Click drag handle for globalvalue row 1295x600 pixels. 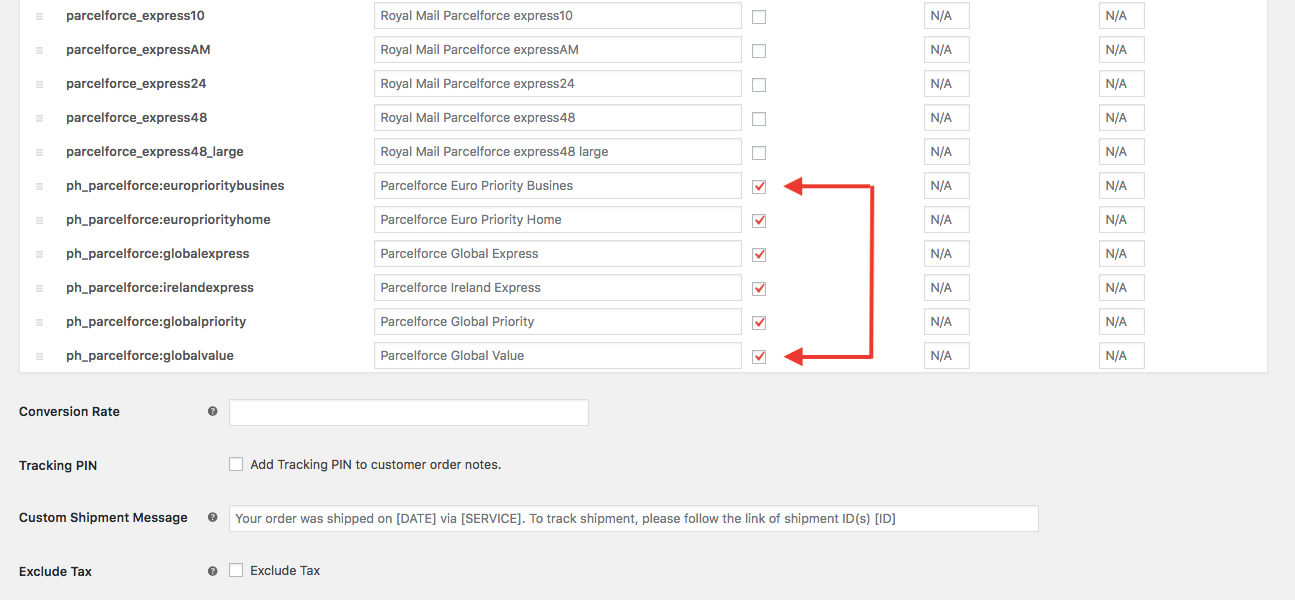point(40,357)
